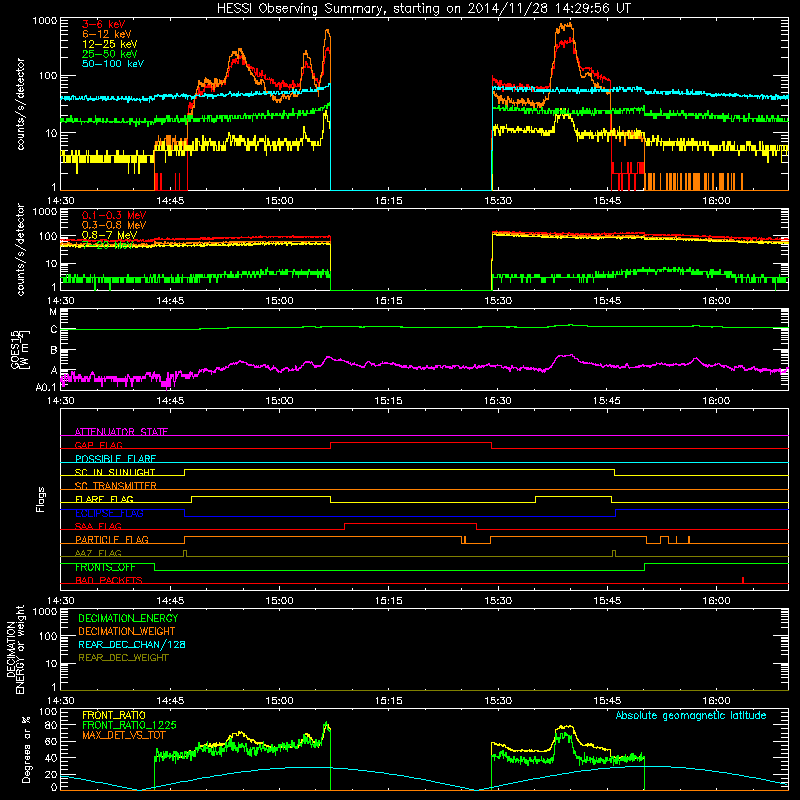Pick the 0.8-7 MeV legend label
This screenshot has height=800, width=800.
109,235
